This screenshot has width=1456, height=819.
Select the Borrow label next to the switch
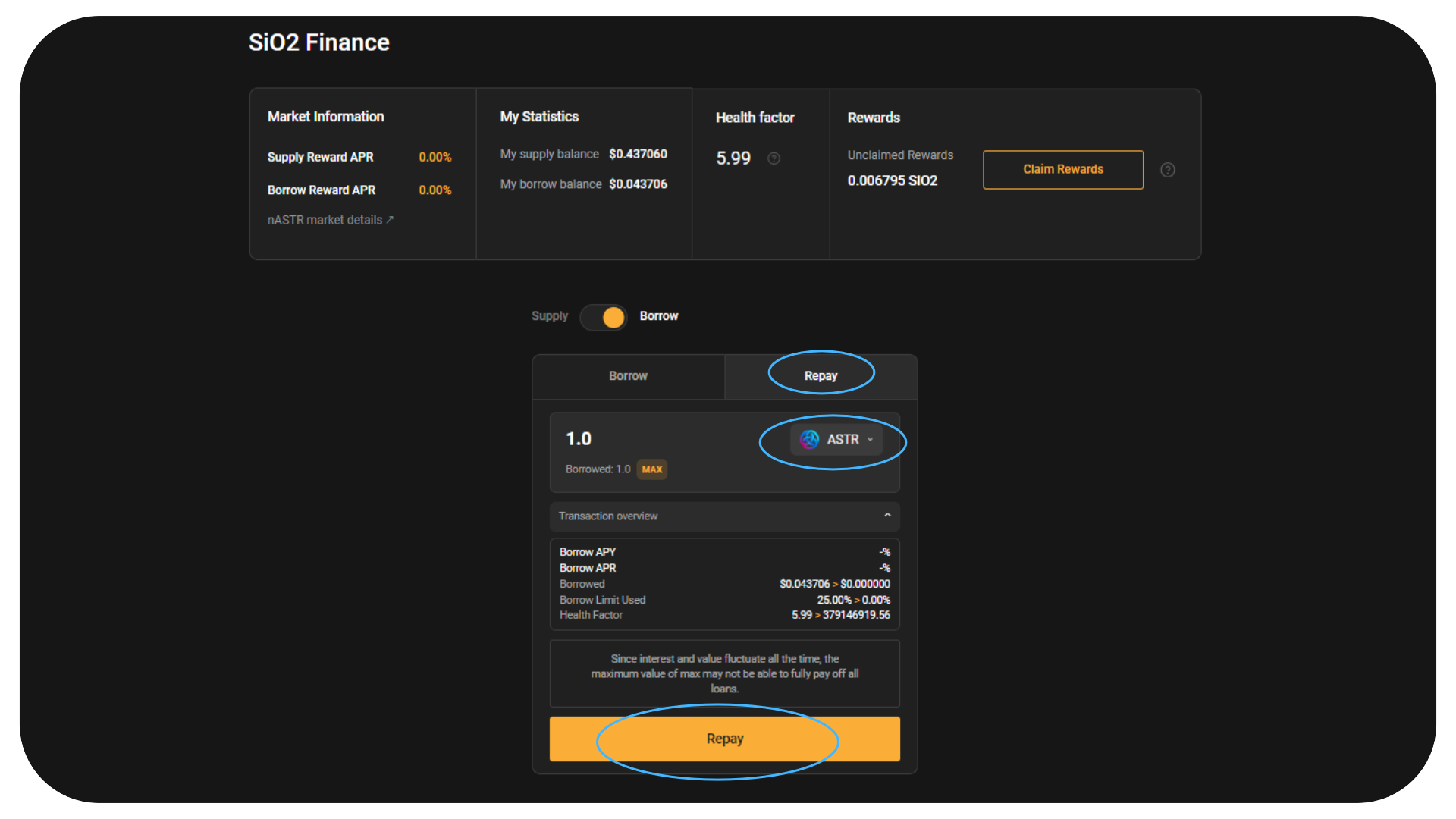pyautogui.click(x=658, y=316)
